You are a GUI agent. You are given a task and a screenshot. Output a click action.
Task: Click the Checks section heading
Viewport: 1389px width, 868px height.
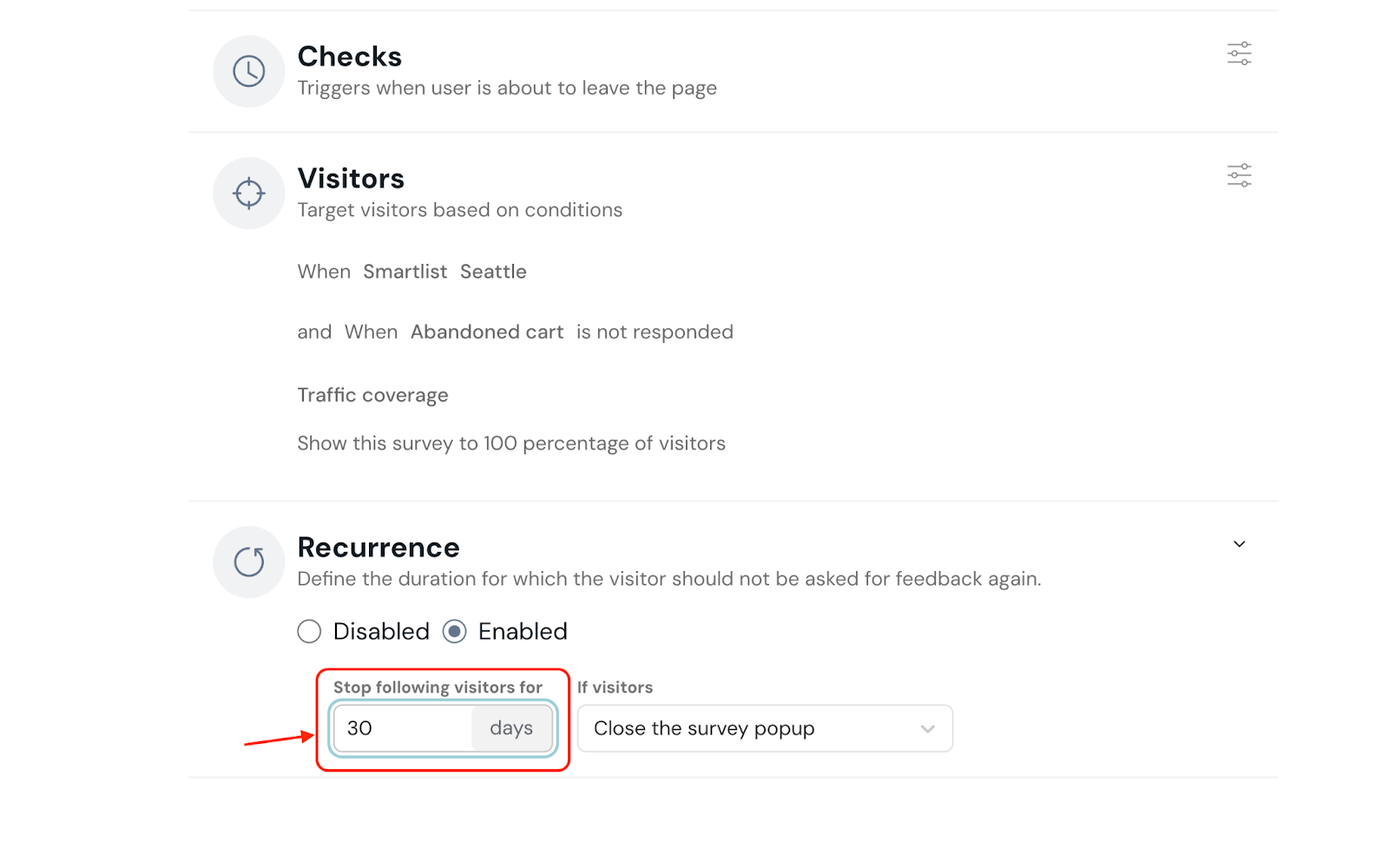(350, 56)
